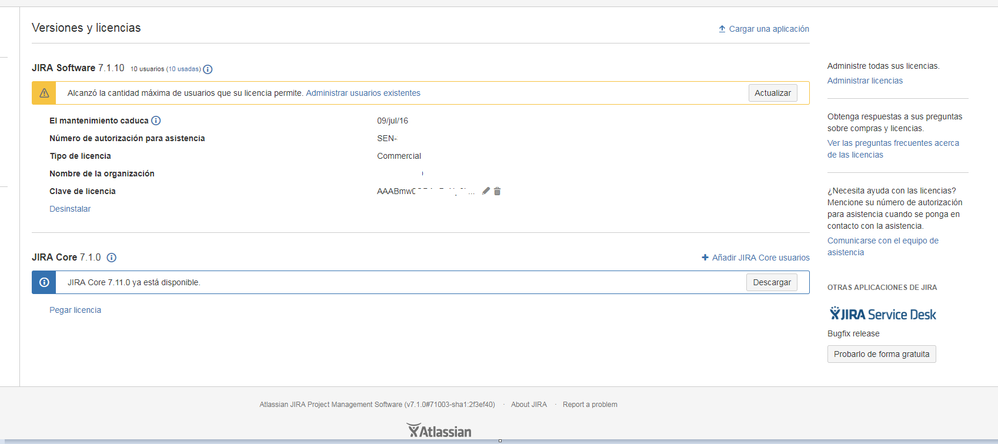Click the JIRA Software 7.1.10 title

pos(78,68)
